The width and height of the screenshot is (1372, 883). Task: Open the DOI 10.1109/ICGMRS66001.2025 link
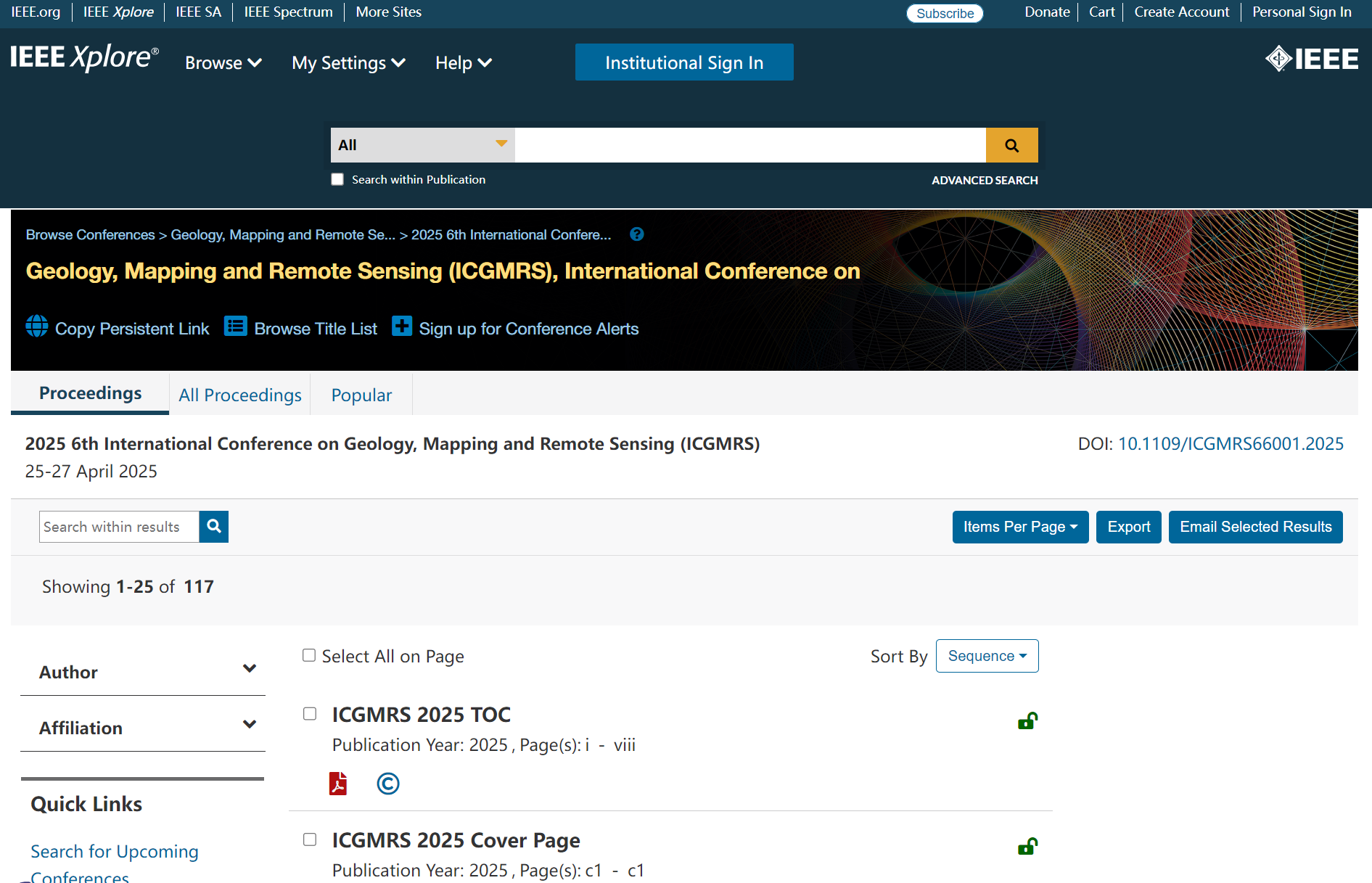[1231, 444]
